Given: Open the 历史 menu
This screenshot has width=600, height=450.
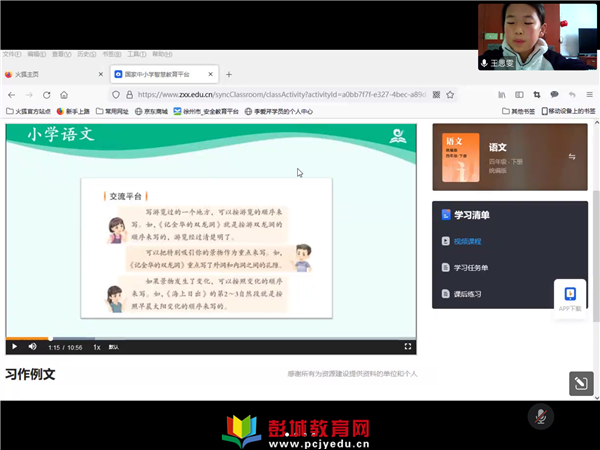Looking at the screenshot, I should coord(87,54).
